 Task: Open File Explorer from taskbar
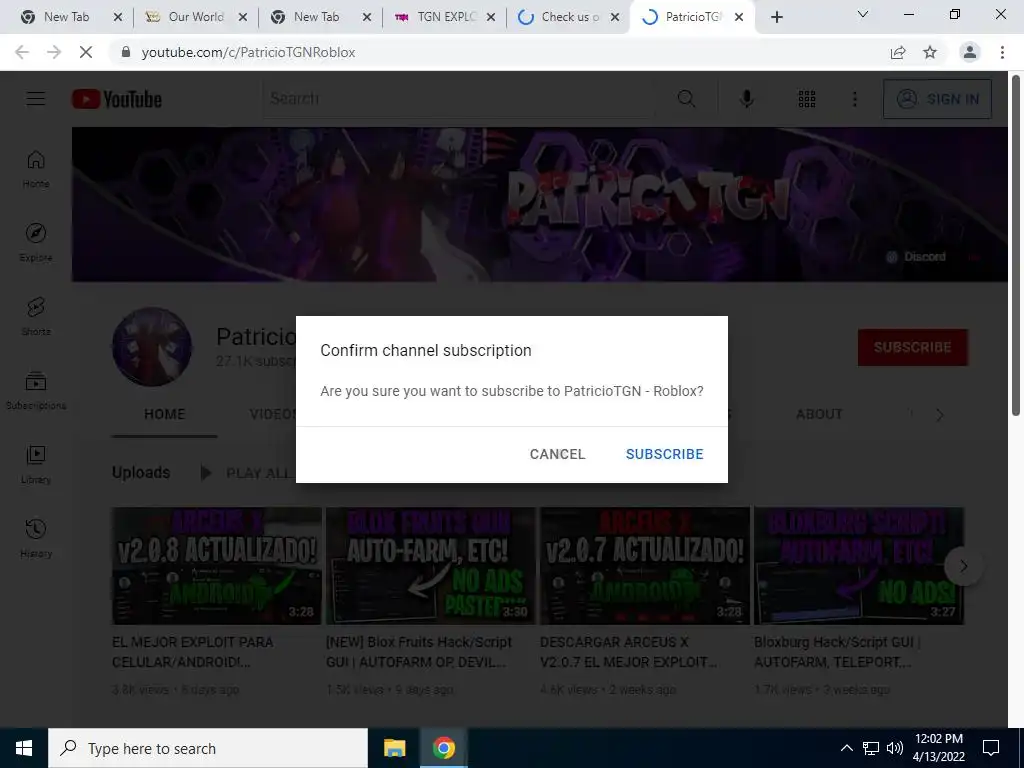coord(394,748)
